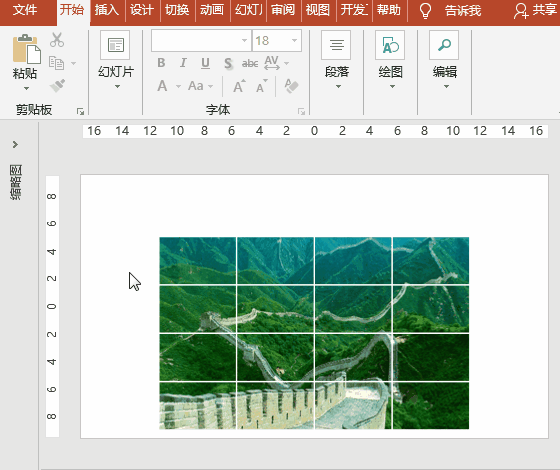
Task: Click the 编辑 magnifier icon
Action: point(444,45)
